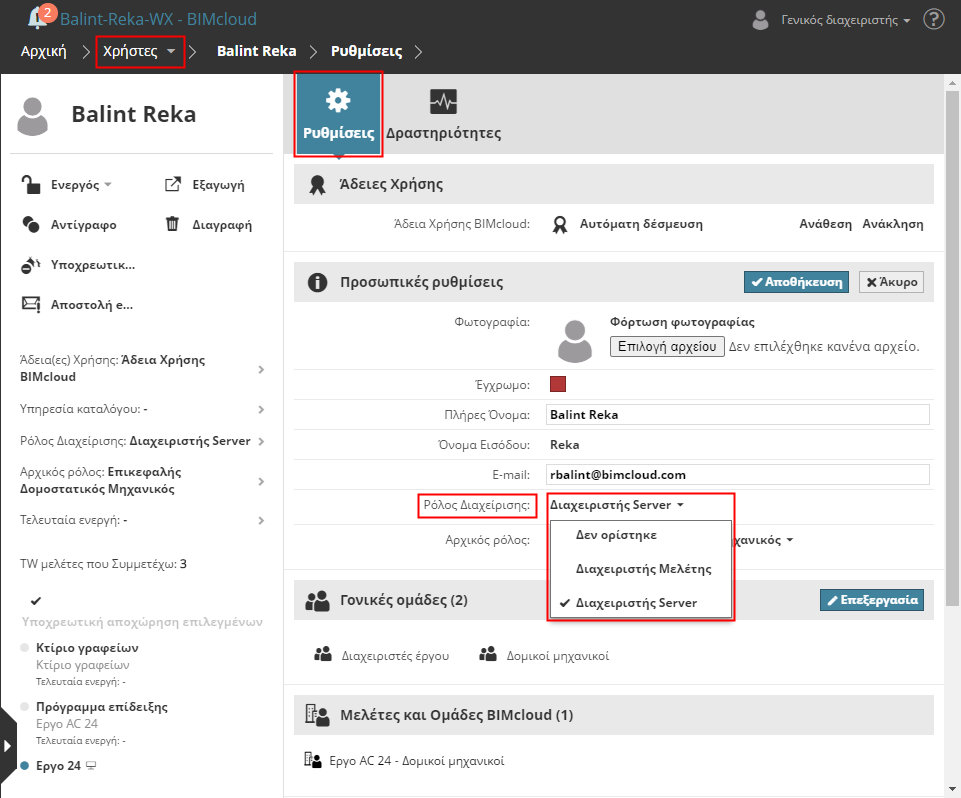Click the vertical scrollbar thumb
The width and height of the screenshot is (961, 798).
pyautogui.click(x=952, y=348)
